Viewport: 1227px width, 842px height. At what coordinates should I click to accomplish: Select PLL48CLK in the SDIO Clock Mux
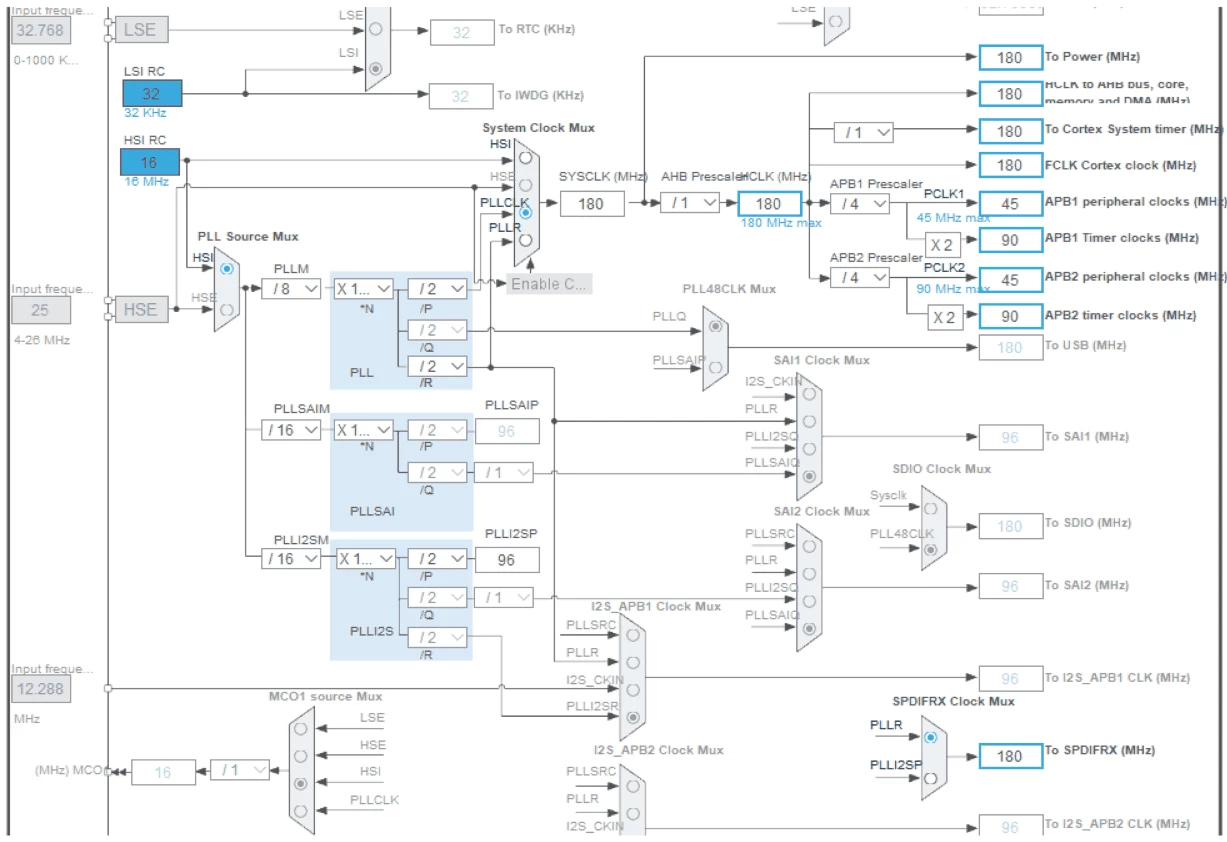click(931, 548)
